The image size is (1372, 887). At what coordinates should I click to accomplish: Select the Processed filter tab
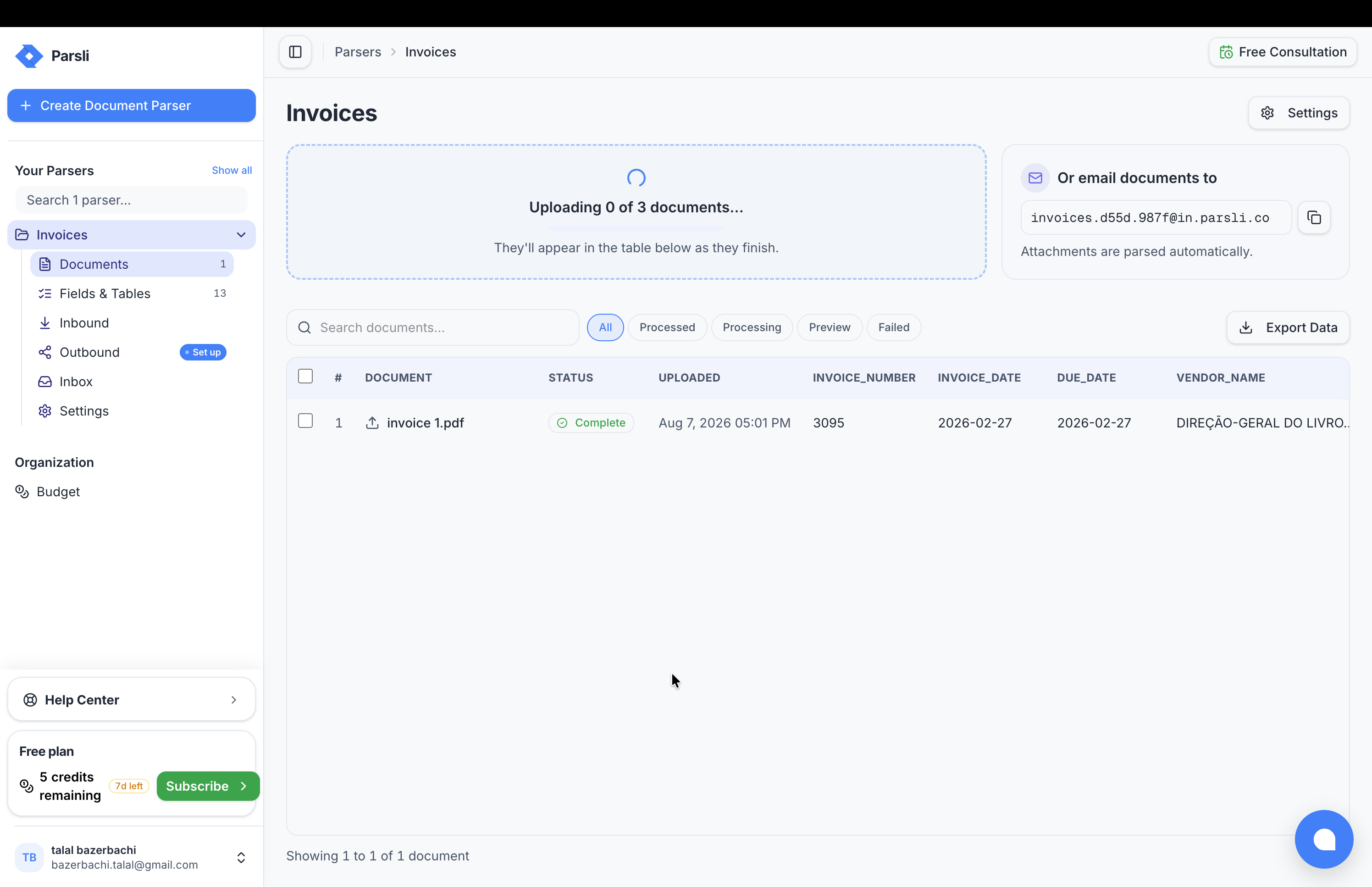coord(667,327)
